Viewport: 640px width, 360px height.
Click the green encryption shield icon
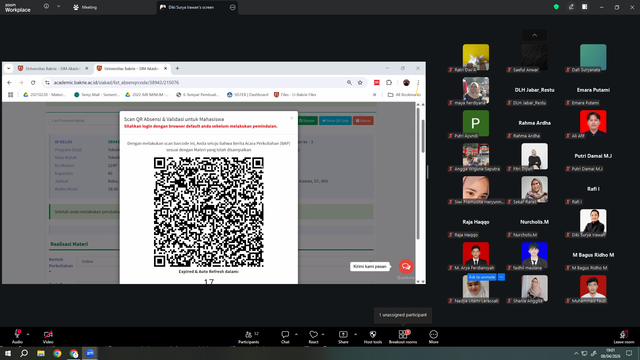(556, 7)
